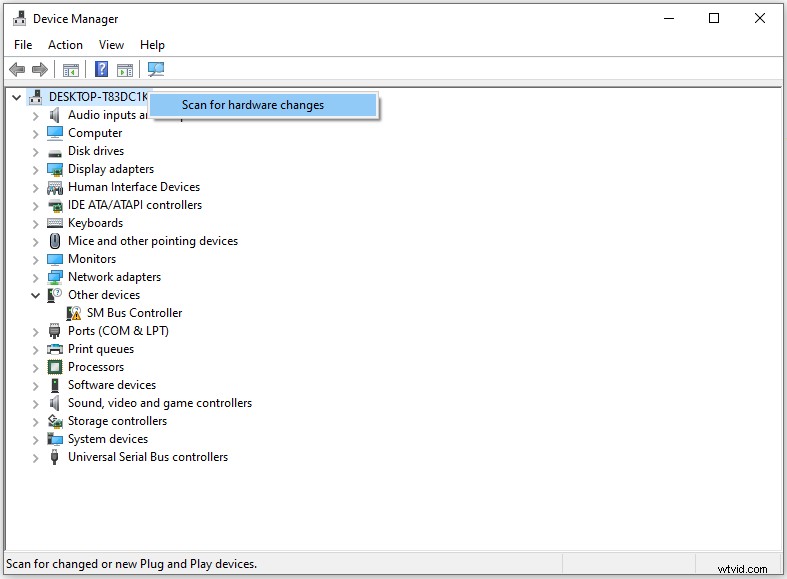Minimize the Device Manager window
The height and width of the screenshot is (579, 787).
(669, 19)
